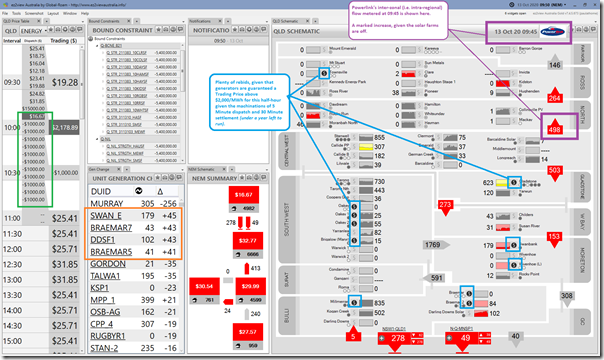Image resolution: width=604 pixels, height=360 pixels.
Task: Click the Powerlink logo in schematic header
Action: [552, 32]
